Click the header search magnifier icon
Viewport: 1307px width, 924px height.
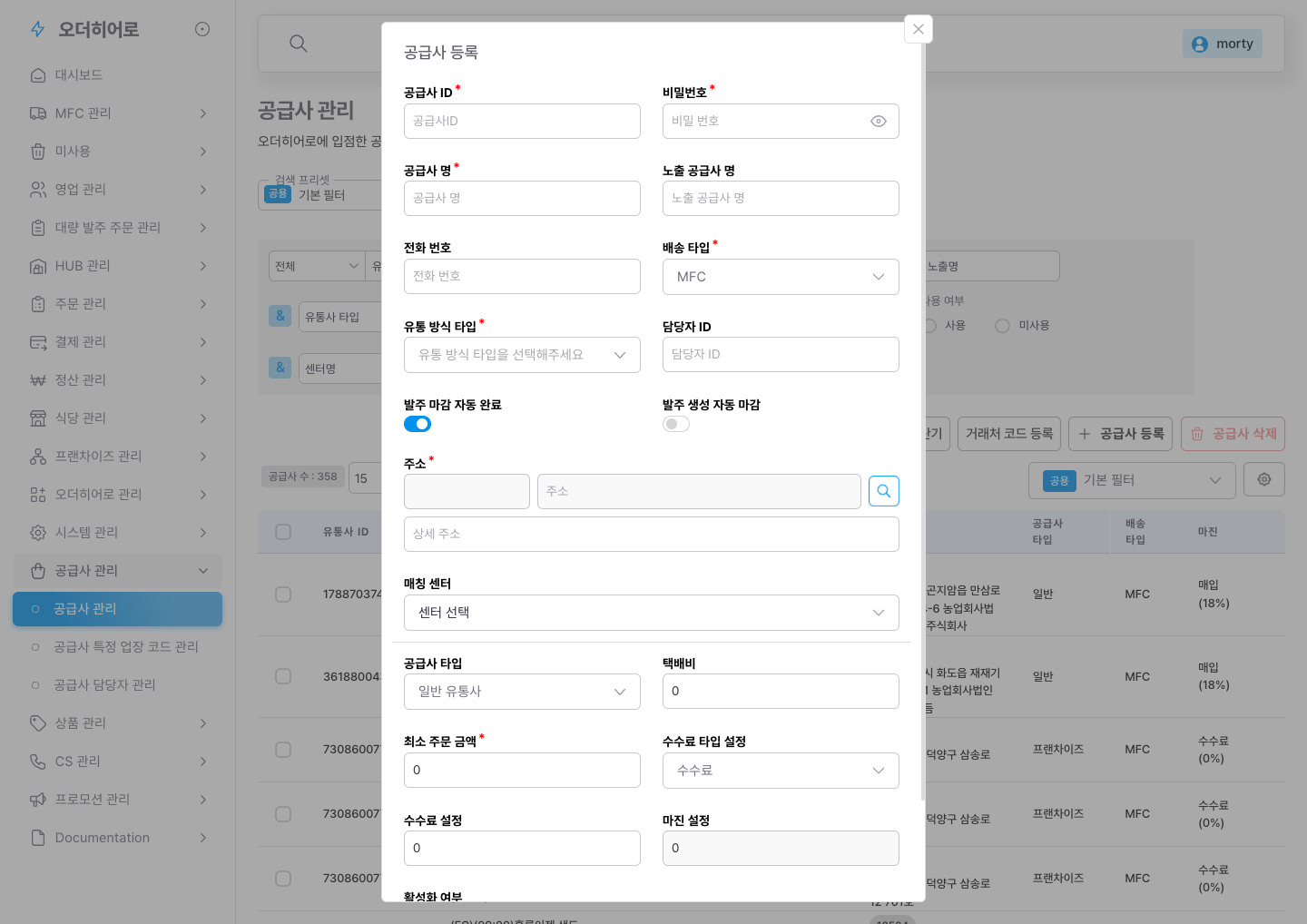pyautogui.click(x=299, y=44)
